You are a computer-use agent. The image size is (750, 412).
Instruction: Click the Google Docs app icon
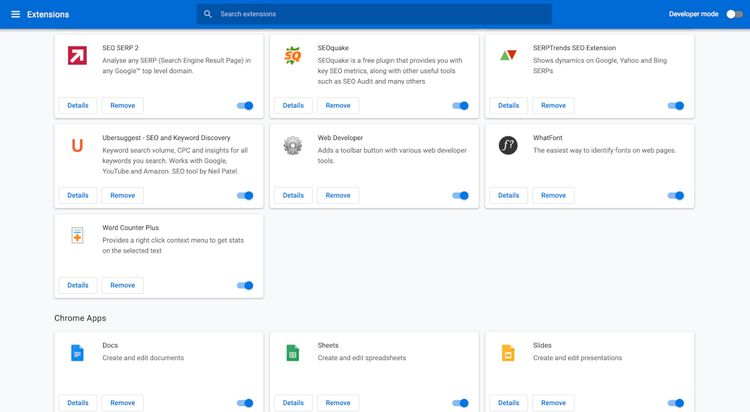pos(77,353)
